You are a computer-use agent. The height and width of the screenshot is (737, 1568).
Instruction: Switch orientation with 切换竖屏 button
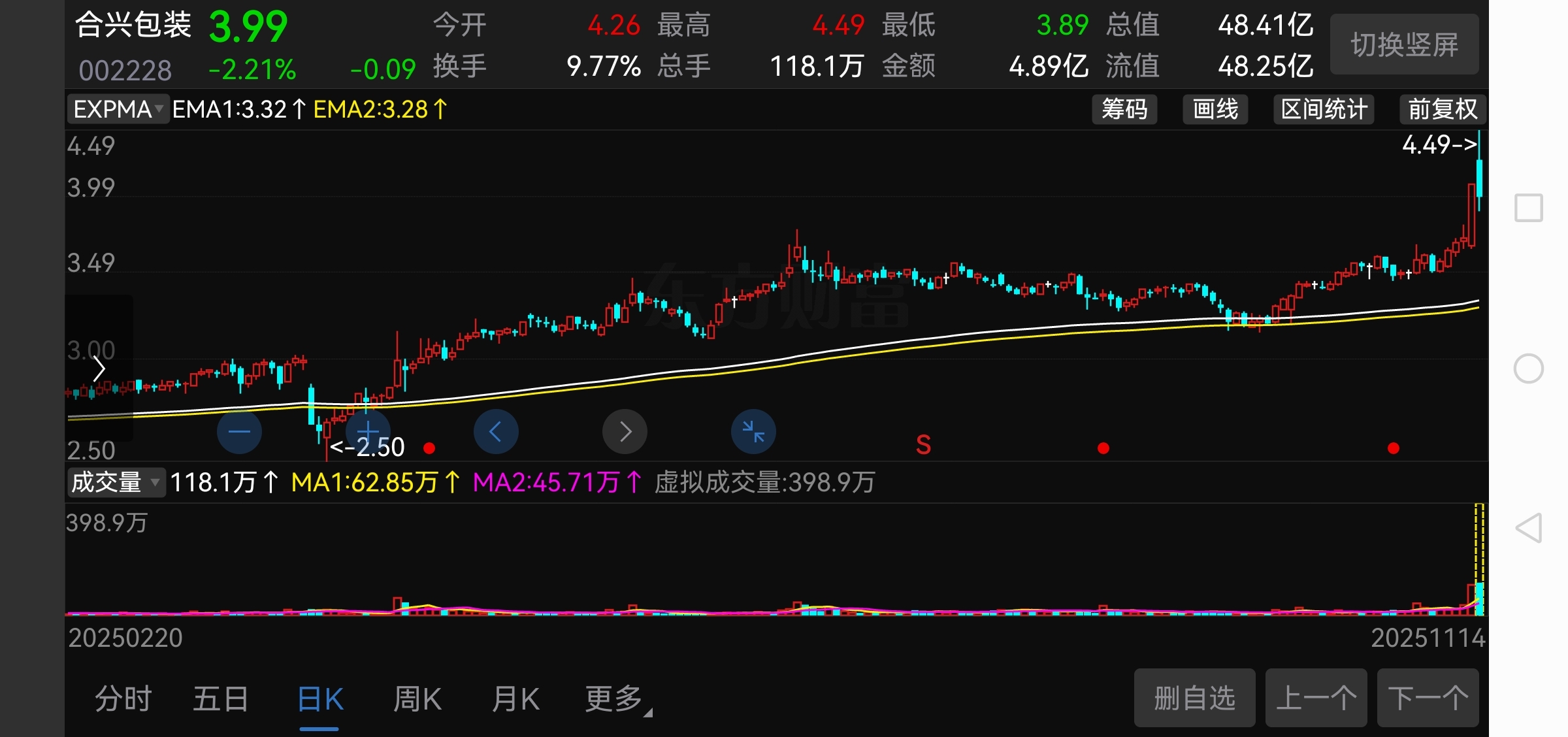point(1404,45)
